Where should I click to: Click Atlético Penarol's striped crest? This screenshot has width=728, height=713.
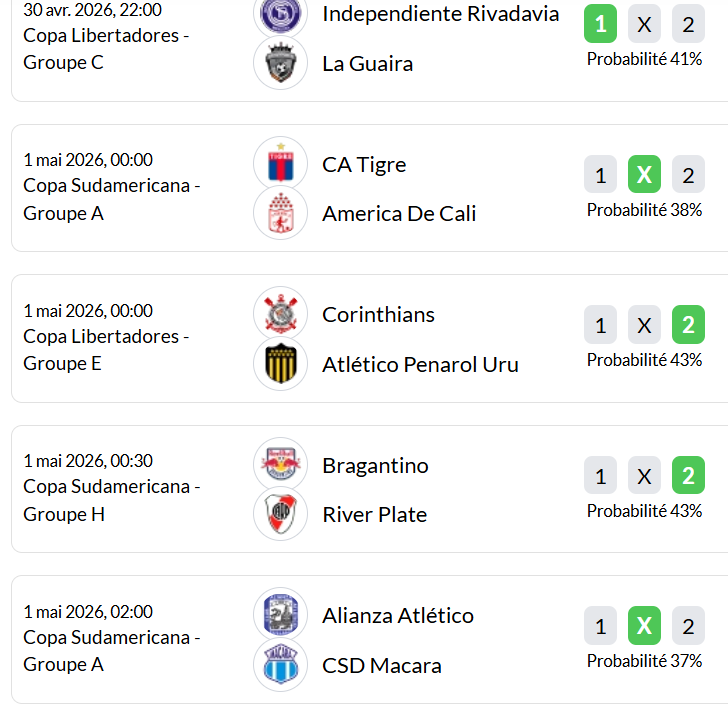[281, 365]
